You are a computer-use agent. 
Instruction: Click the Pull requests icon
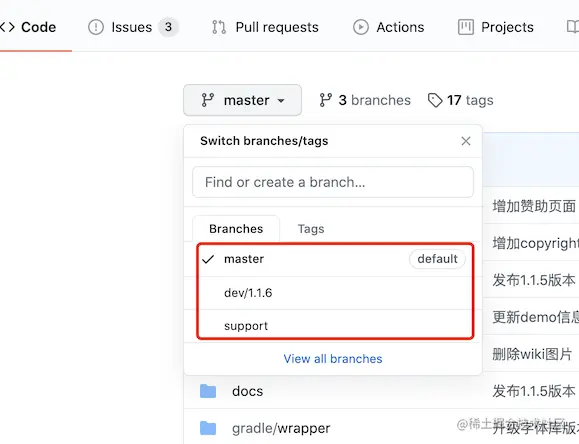[219, 27]
